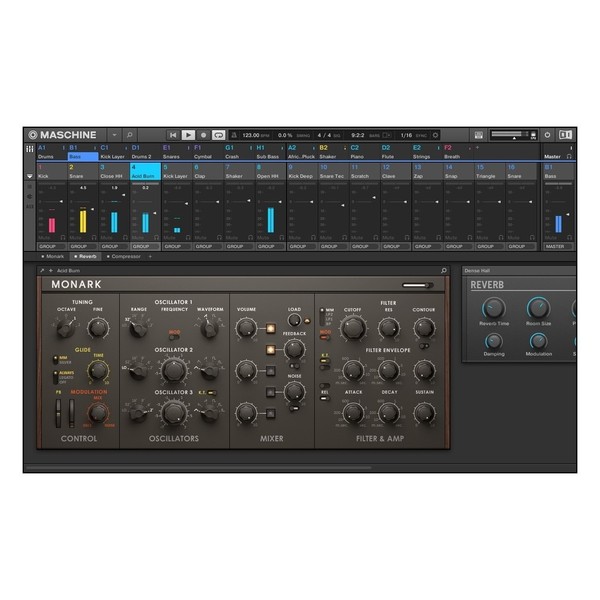Open the Monark plugin tab
The image size is (600, 600).
coord(53,256)
